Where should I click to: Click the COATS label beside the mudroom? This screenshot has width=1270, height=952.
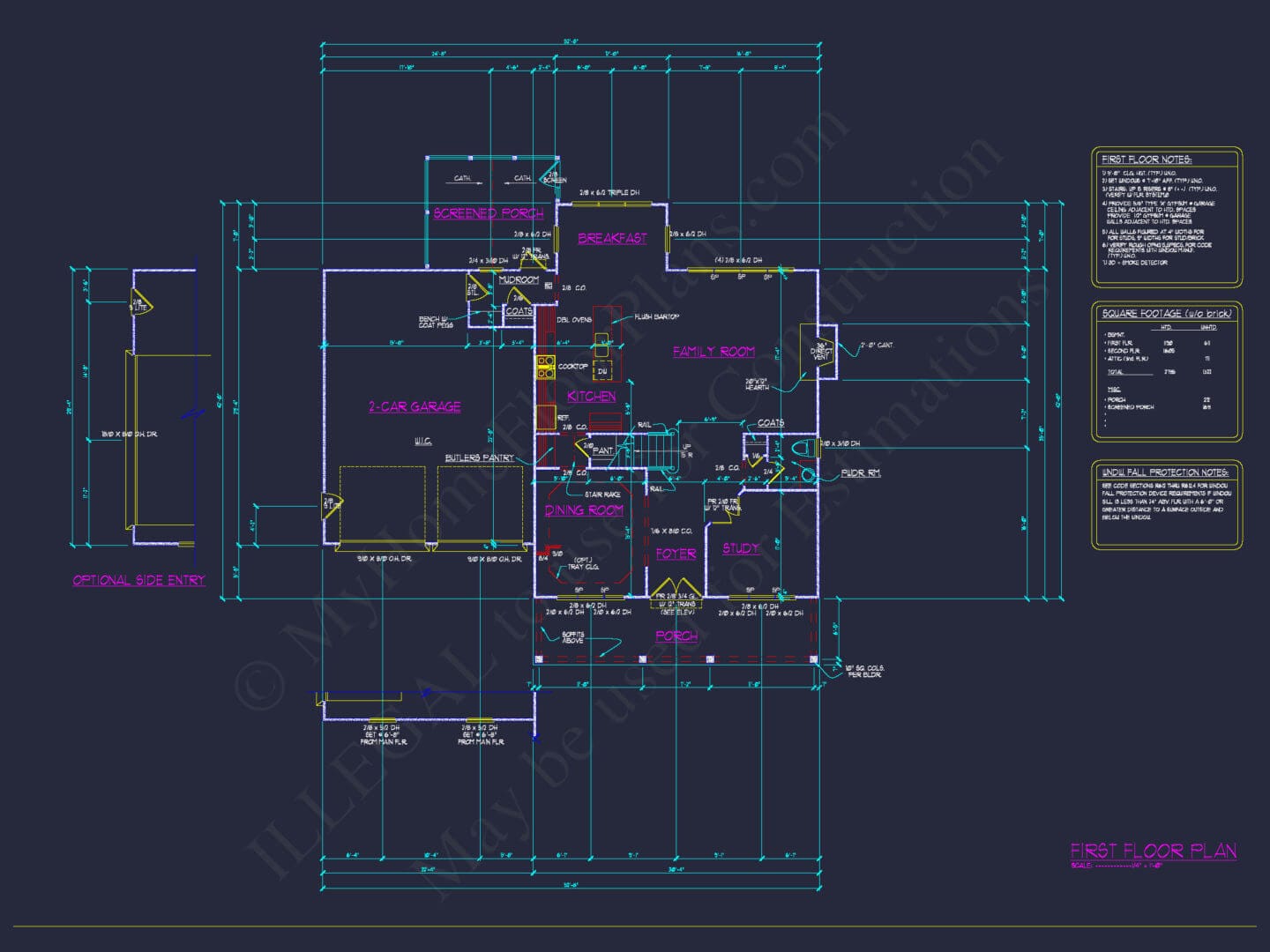coord(519,311)
